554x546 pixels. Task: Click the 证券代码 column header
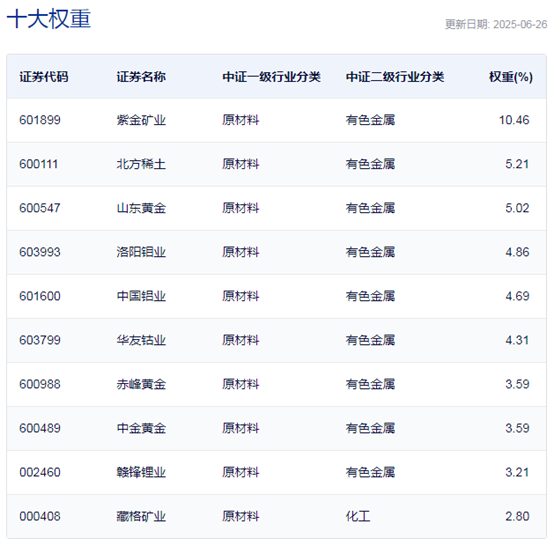point(44,77)
